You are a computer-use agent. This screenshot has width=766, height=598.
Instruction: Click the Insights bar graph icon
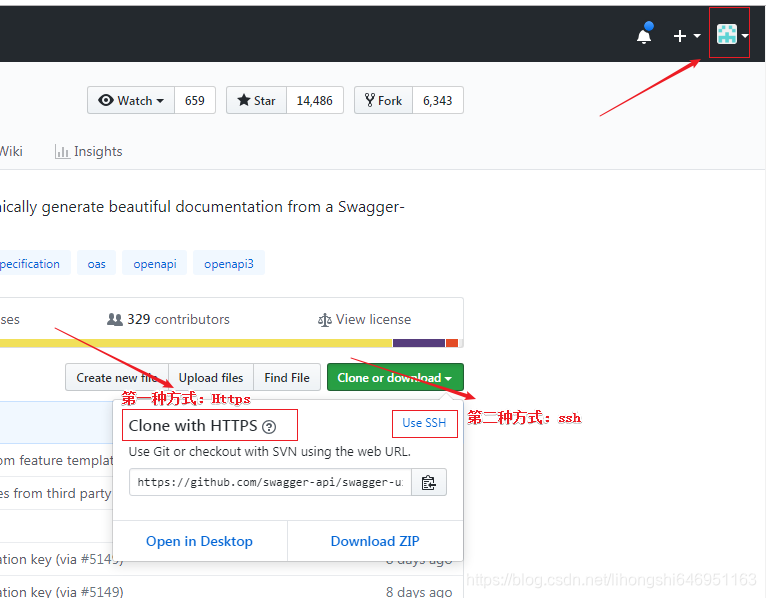click(62, 152)
